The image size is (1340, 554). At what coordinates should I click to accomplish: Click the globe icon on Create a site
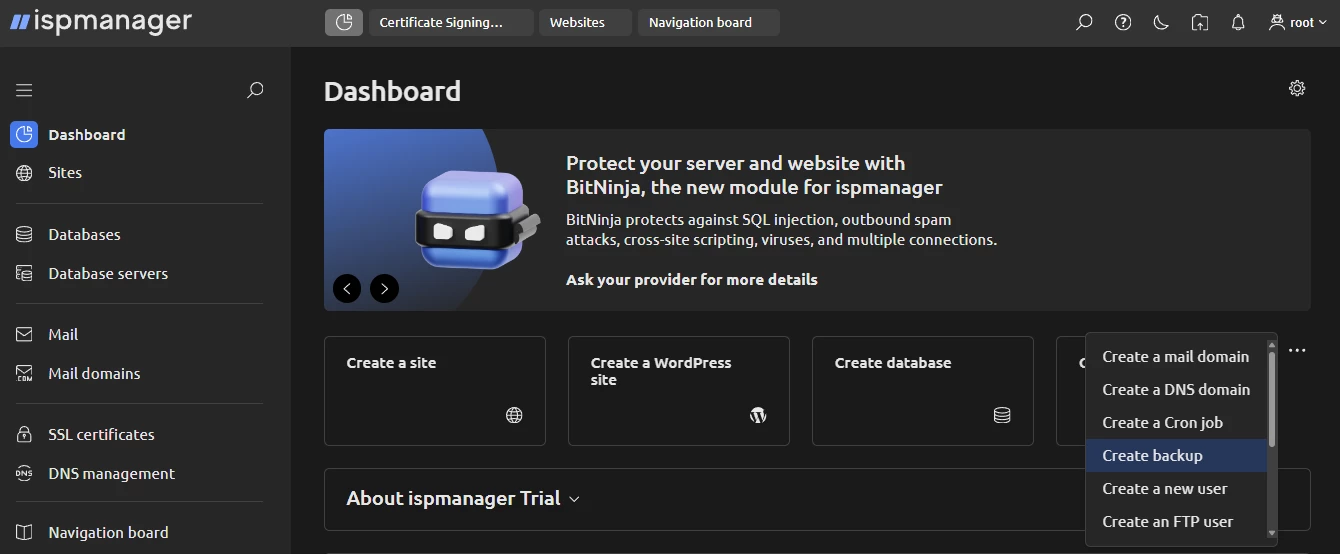click(514, 415)
